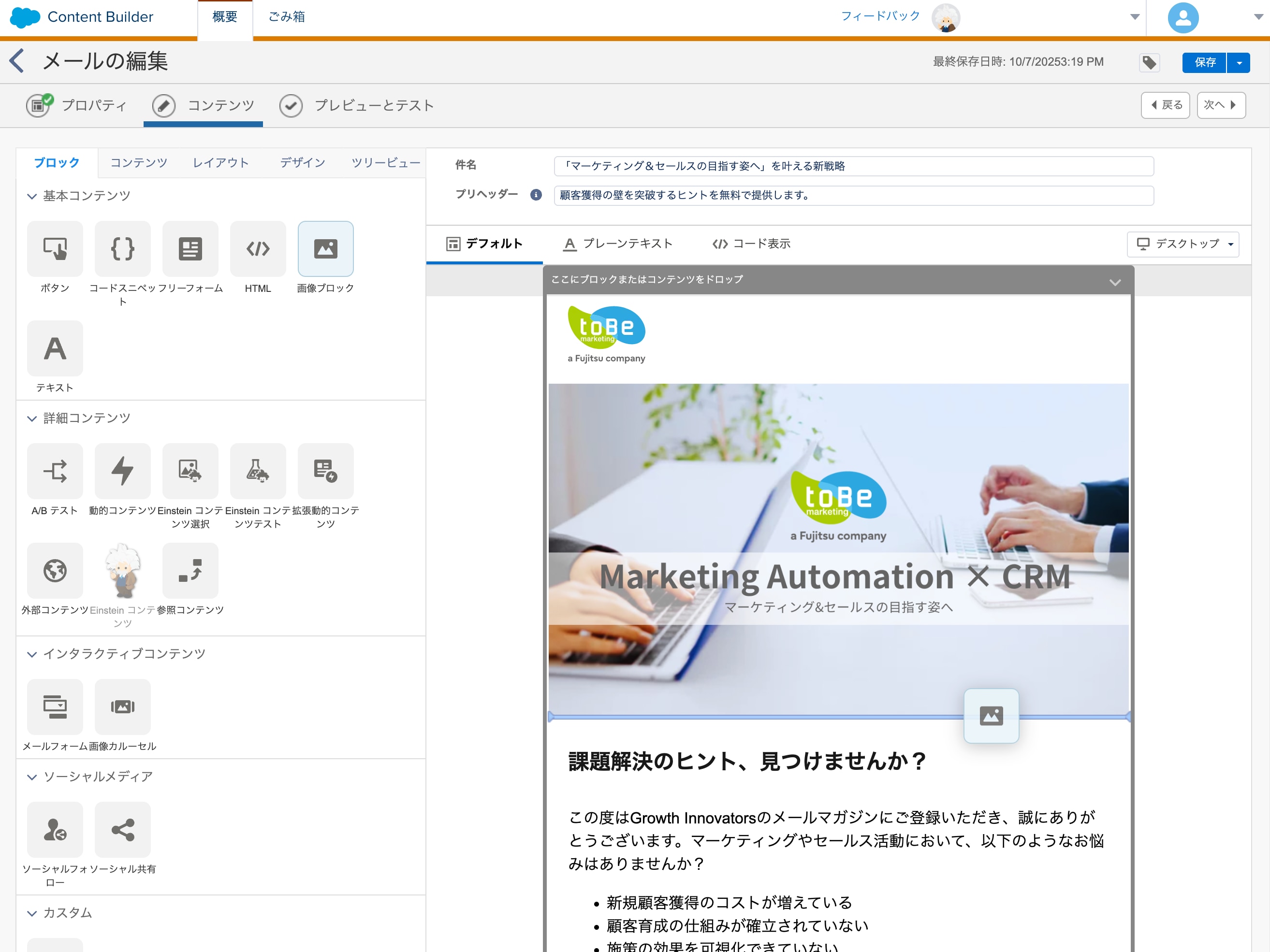This screenshot has height=952, width=1270.
Task: Select the 画像カルーセル block icon
Action: (122, 707)
